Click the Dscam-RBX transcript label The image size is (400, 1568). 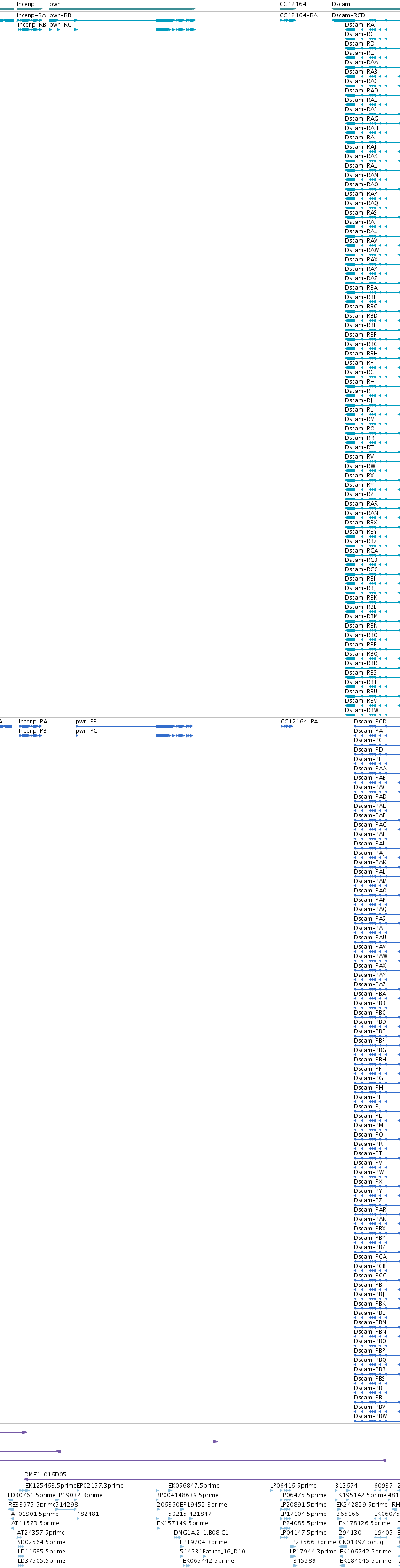pos(361,522)
